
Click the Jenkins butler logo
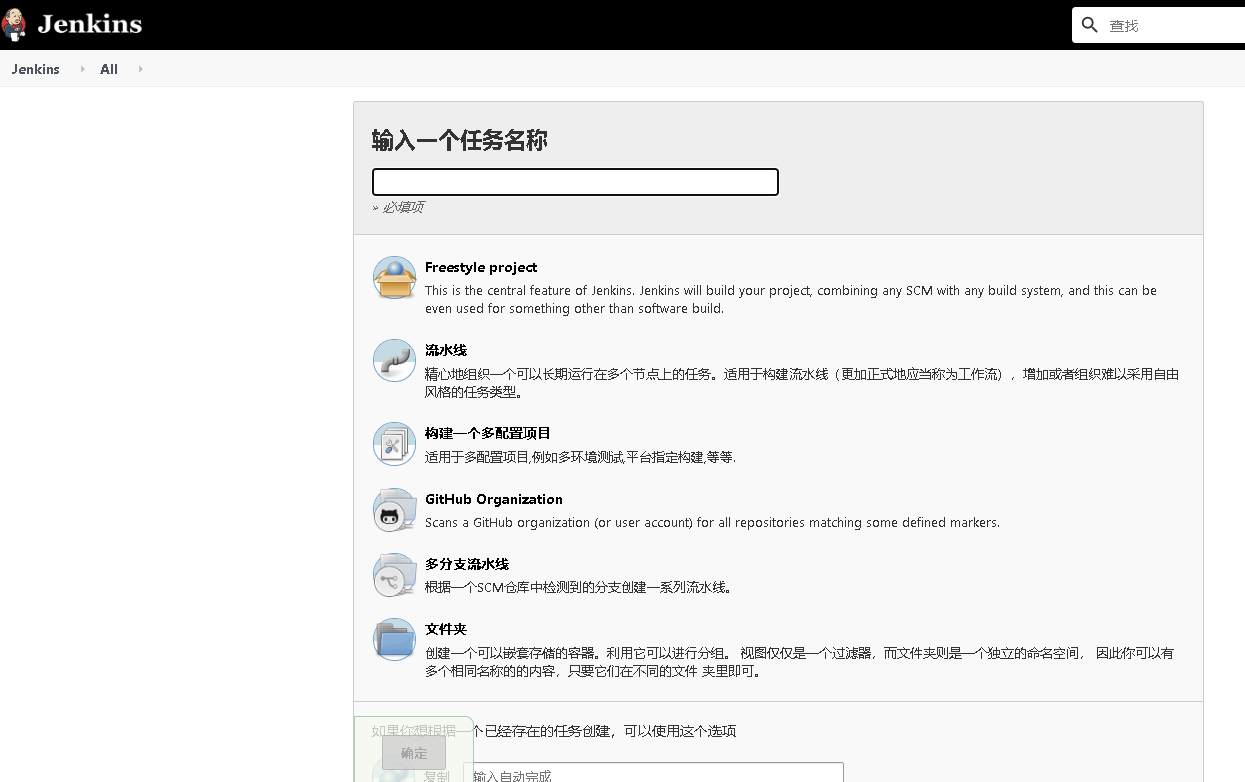[14, 23]
